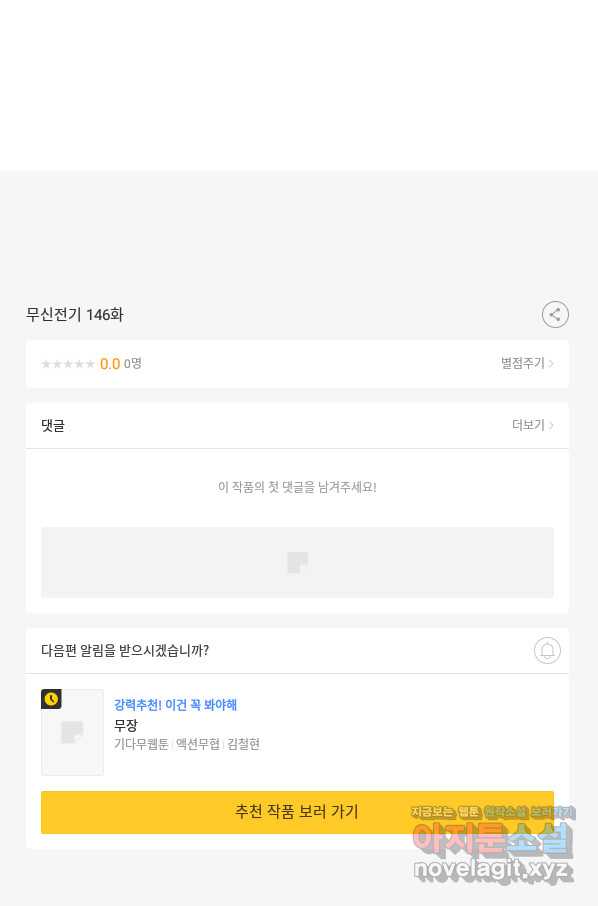Click the gray placeholder banner in comments
598x906 pixels.
pyautogui.click(x=297, y=562)
